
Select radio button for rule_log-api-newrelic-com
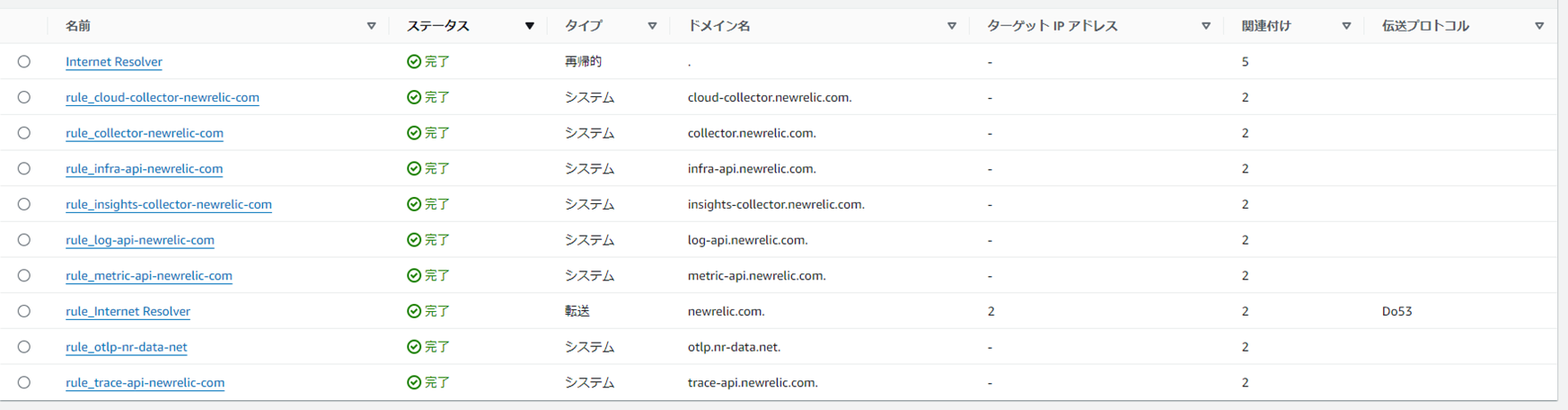click(24, 240)
